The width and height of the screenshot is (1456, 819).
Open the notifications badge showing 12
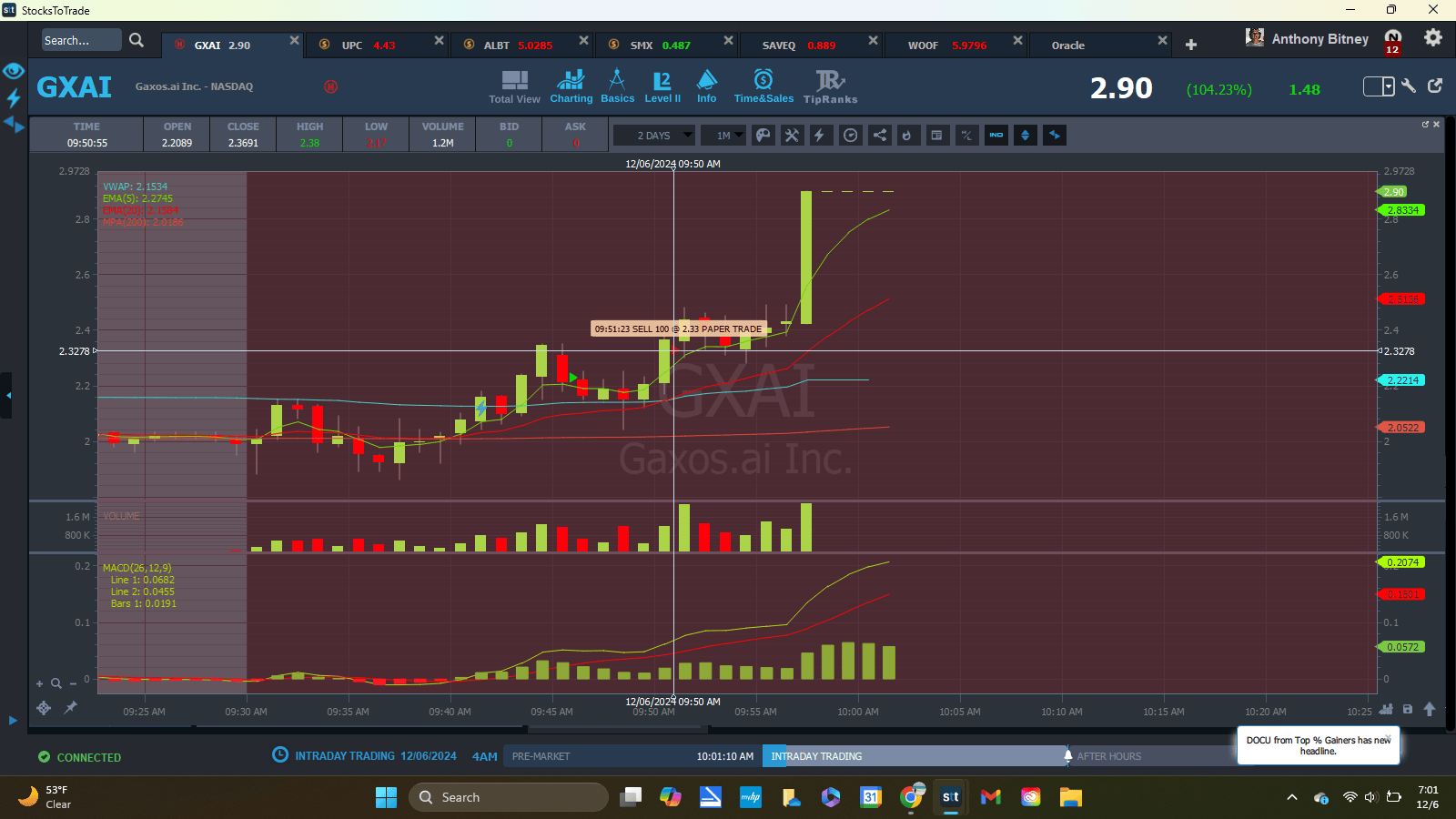(1393, 42)
